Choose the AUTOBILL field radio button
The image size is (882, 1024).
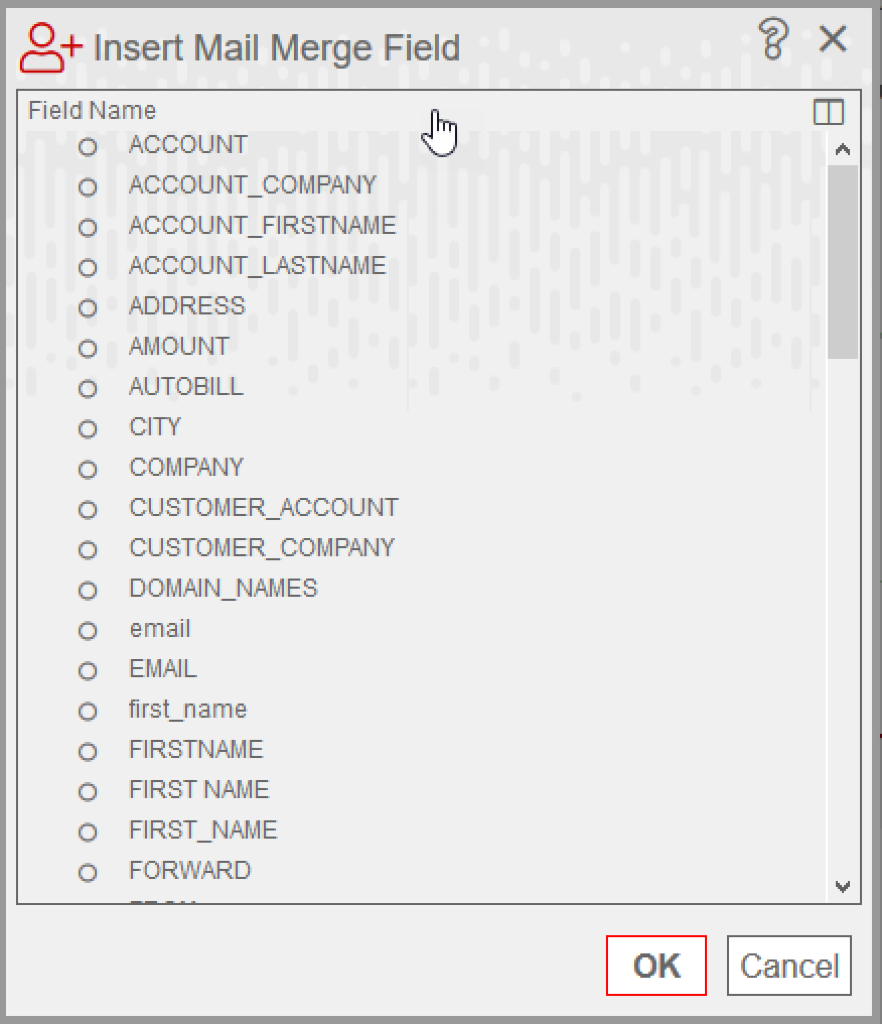[x=87, y=389]
